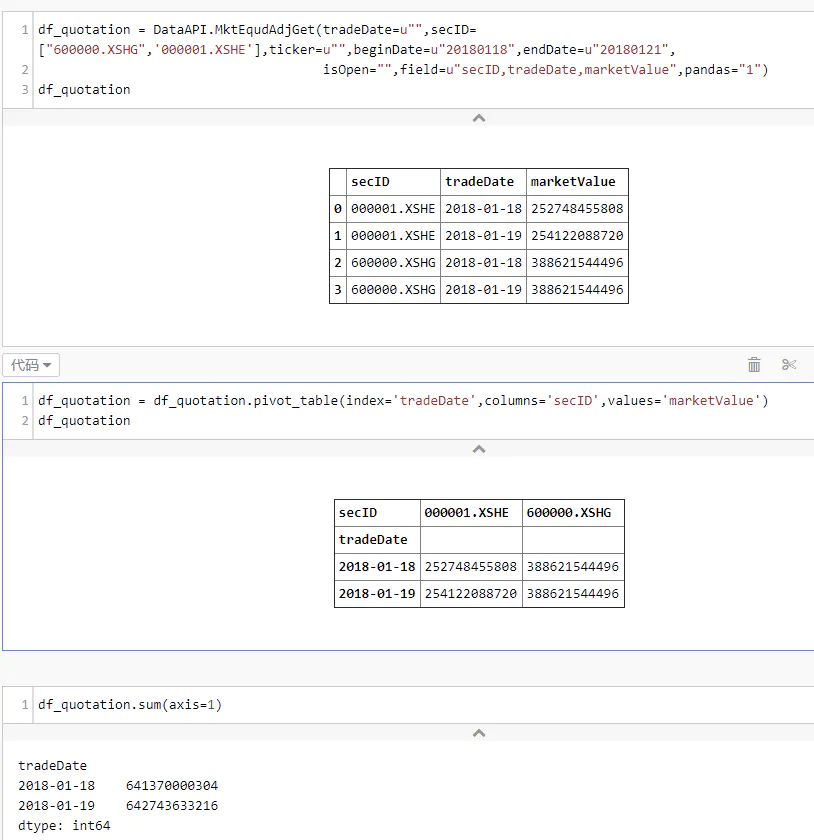Click the isOpen parameter line of the first cell
This screenshot has width=814, height=840.
coord(546,70)
